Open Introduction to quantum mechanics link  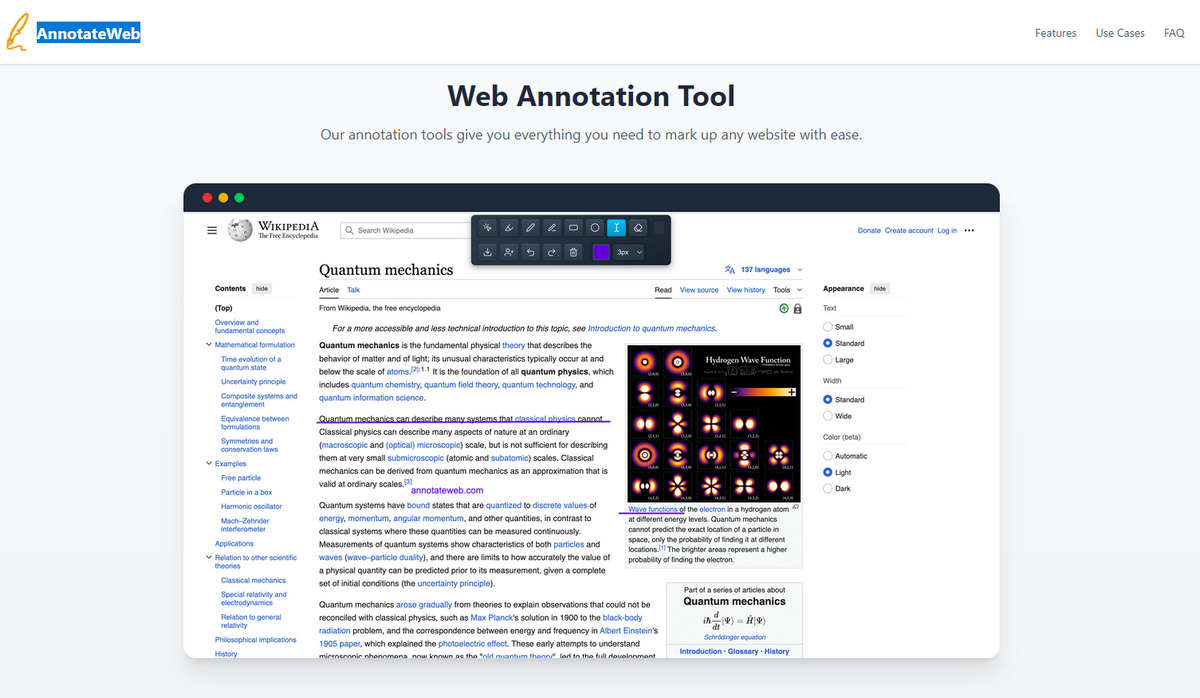[651, 328]
